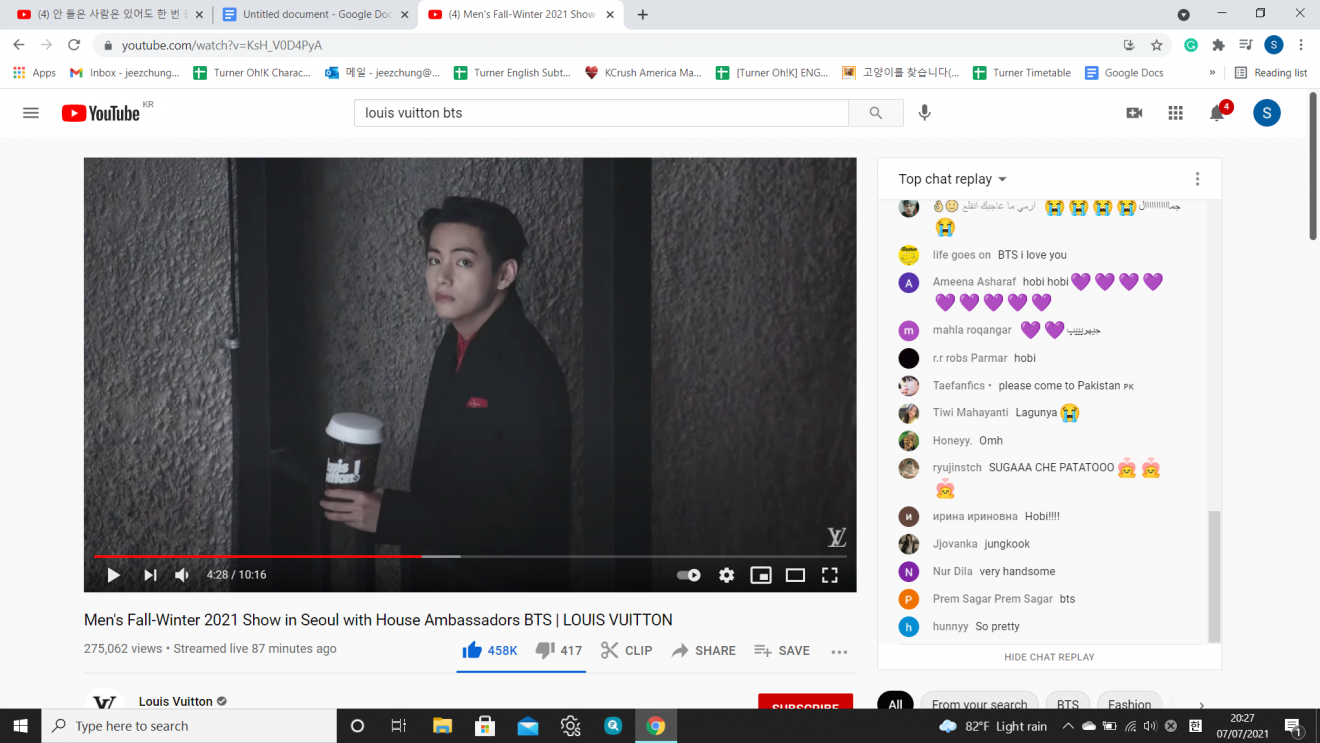Screen dimensions: 1320x743
Task: Open the Apps bookmarks shortcut
Action: [34, 73]
